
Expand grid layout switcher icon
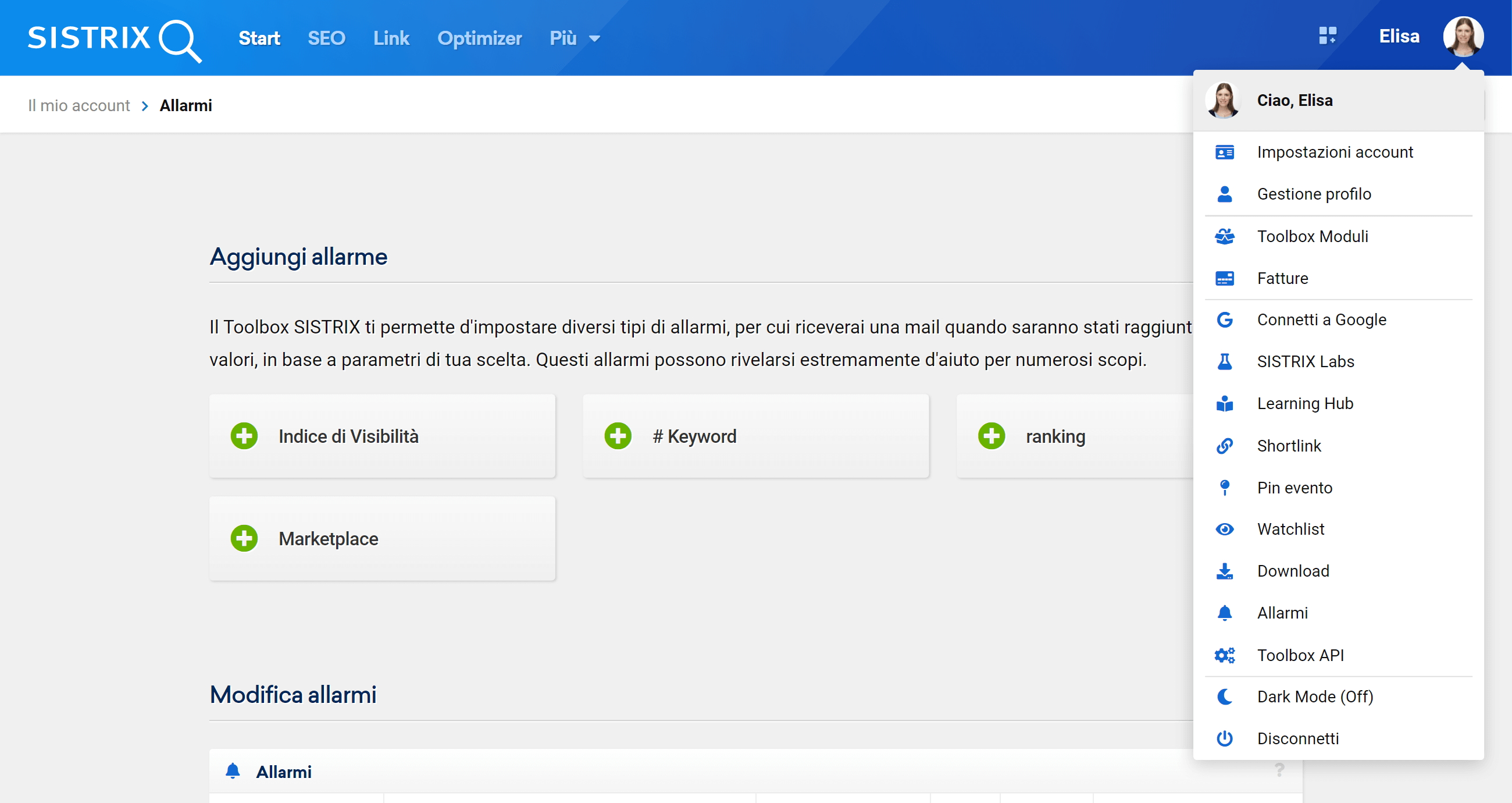[1326, 36]
